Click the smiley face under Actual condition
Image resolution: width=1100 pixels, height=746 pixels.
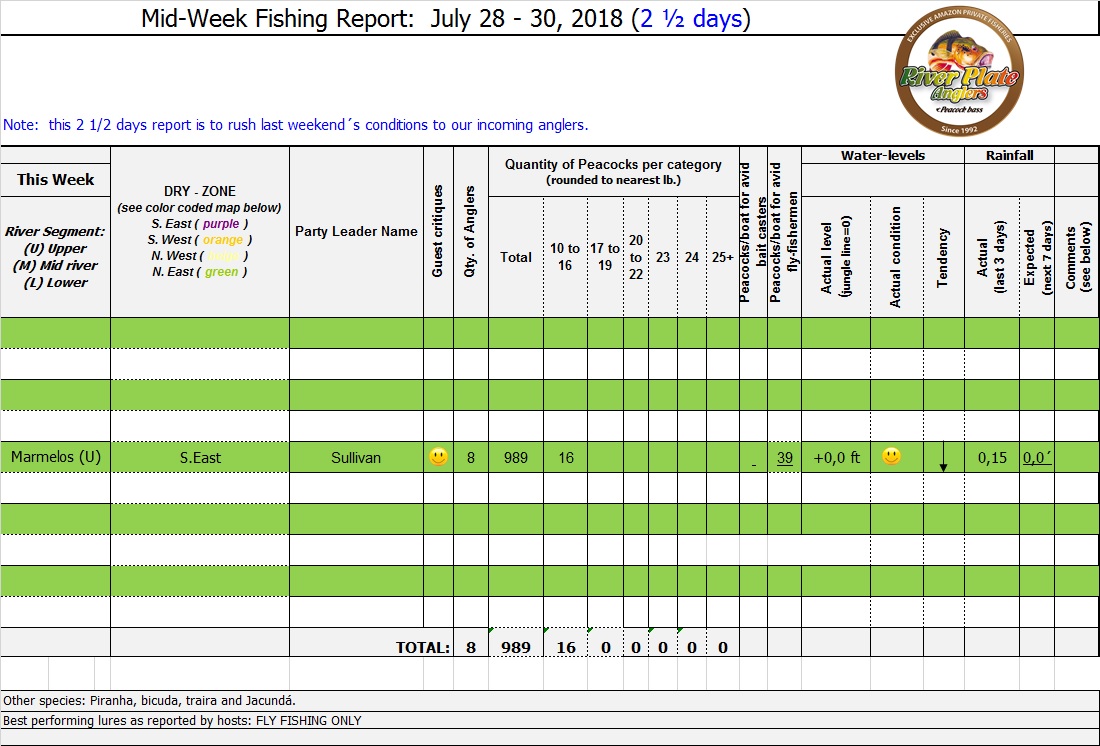(891, 457)
